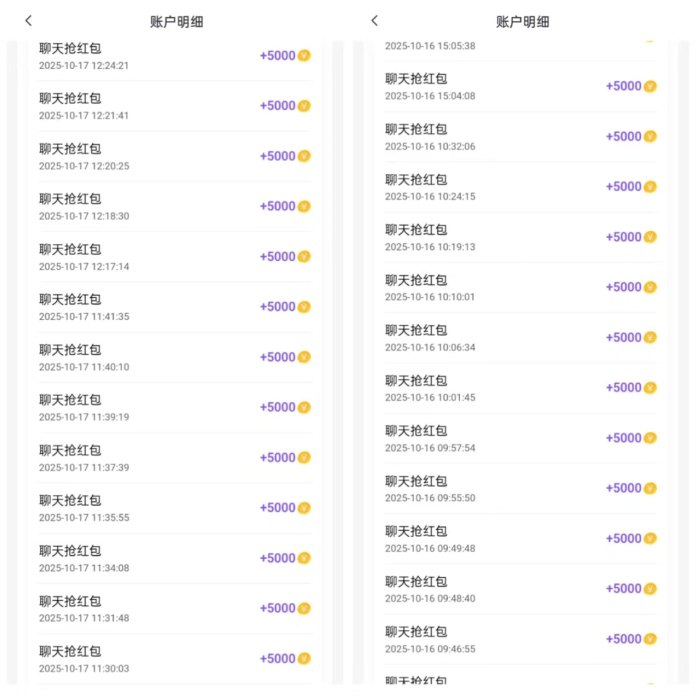Open the 聊天抢红包 entry dated 2025-10-17 11:39:19
The height and width of the screenshot is (698, 698).
[175, 408]
